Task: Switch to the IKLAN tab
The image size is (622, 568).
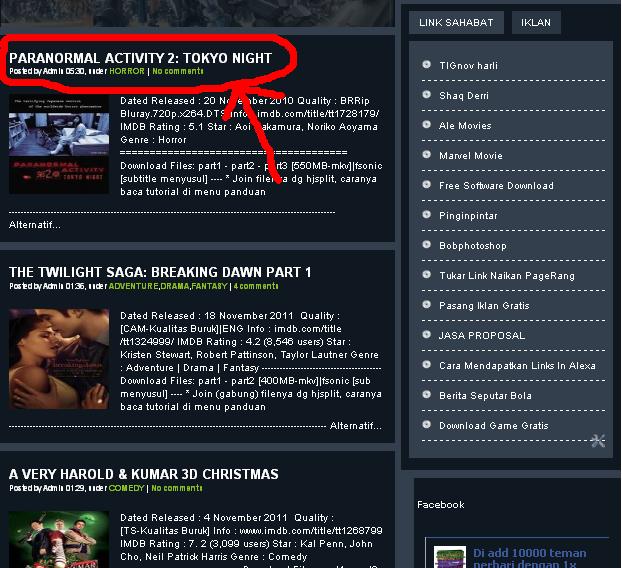Action: pyautogui.click(x=536, y=23)
